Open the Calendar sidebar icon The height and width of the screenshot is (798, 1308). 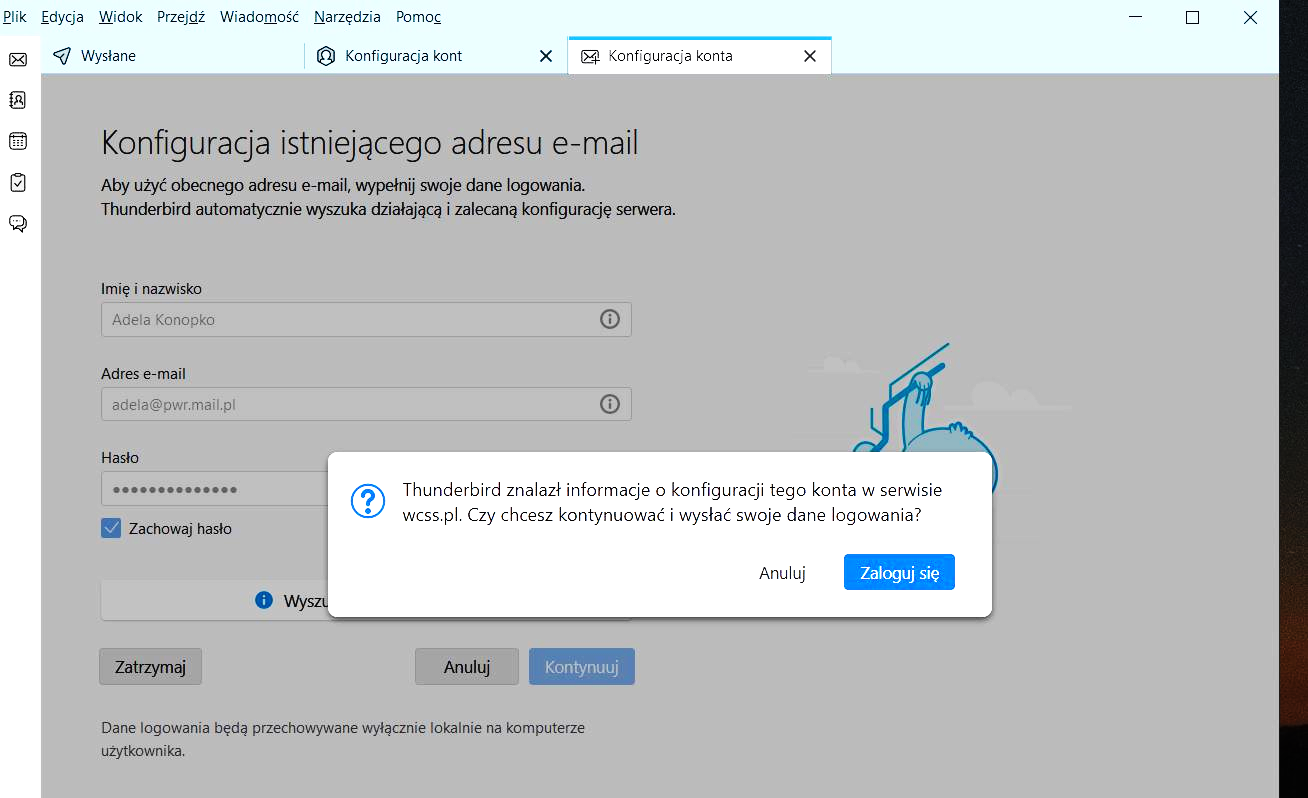pos(18,141)
